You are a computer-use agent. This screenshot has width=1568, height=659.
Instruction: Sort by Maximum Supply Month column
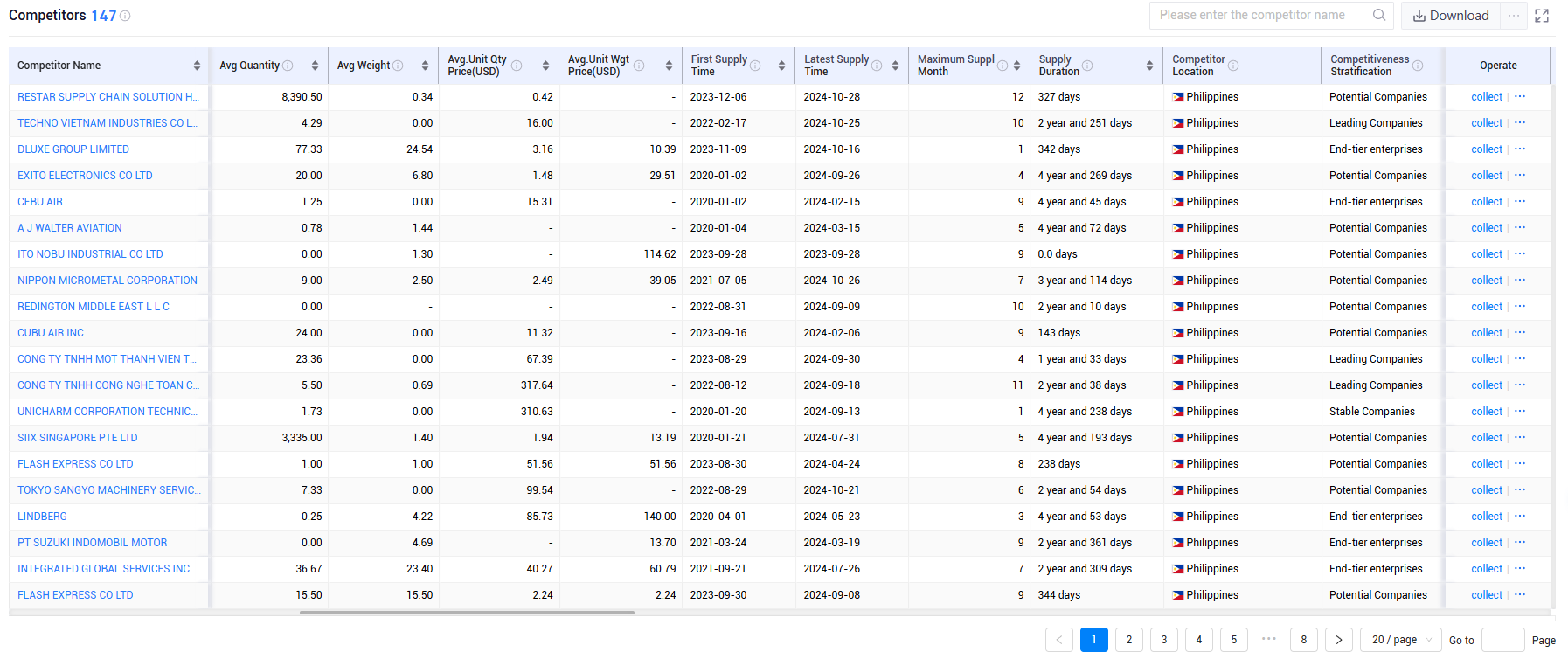(1016, 66)
